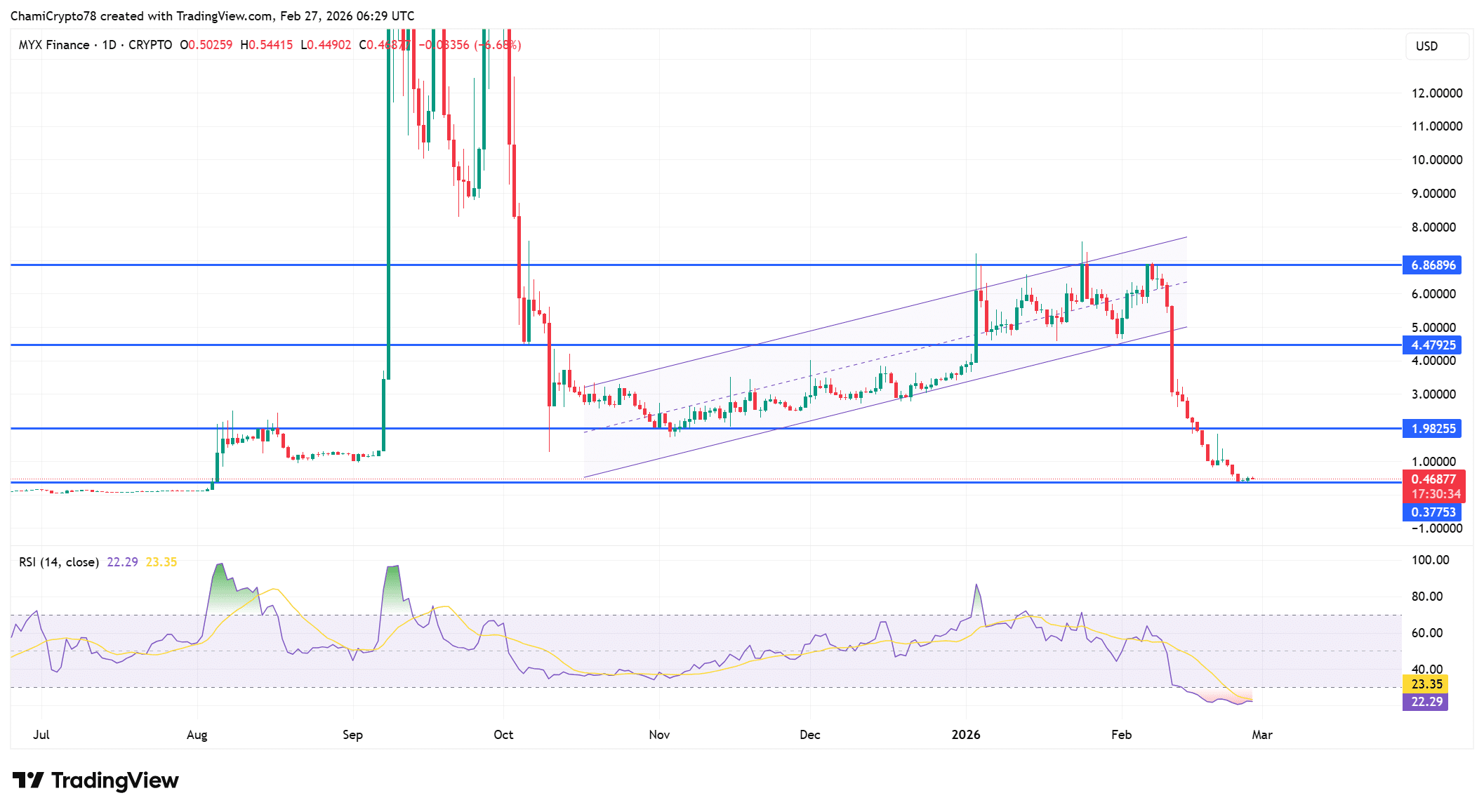Select the RSI (14, close) indicator label
The height and width of the screenshot is (812, 1484).
pos(58,561)
